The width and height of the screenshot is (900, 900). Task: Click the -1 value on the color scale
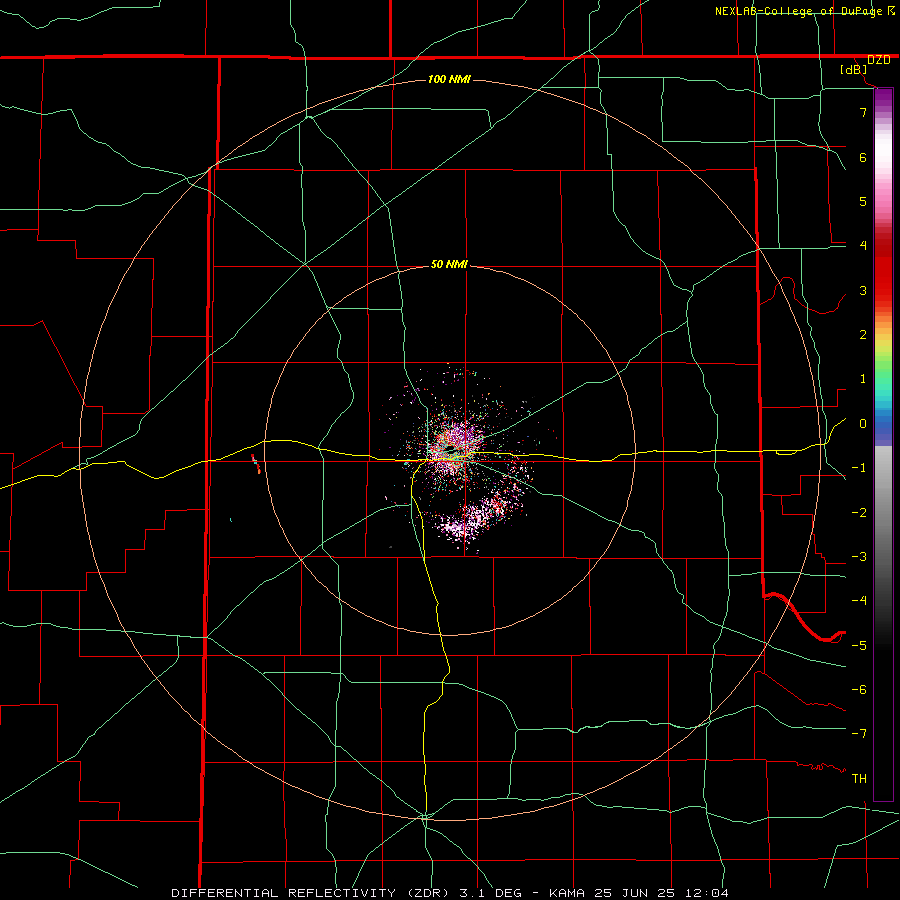[x=859, y=468]
